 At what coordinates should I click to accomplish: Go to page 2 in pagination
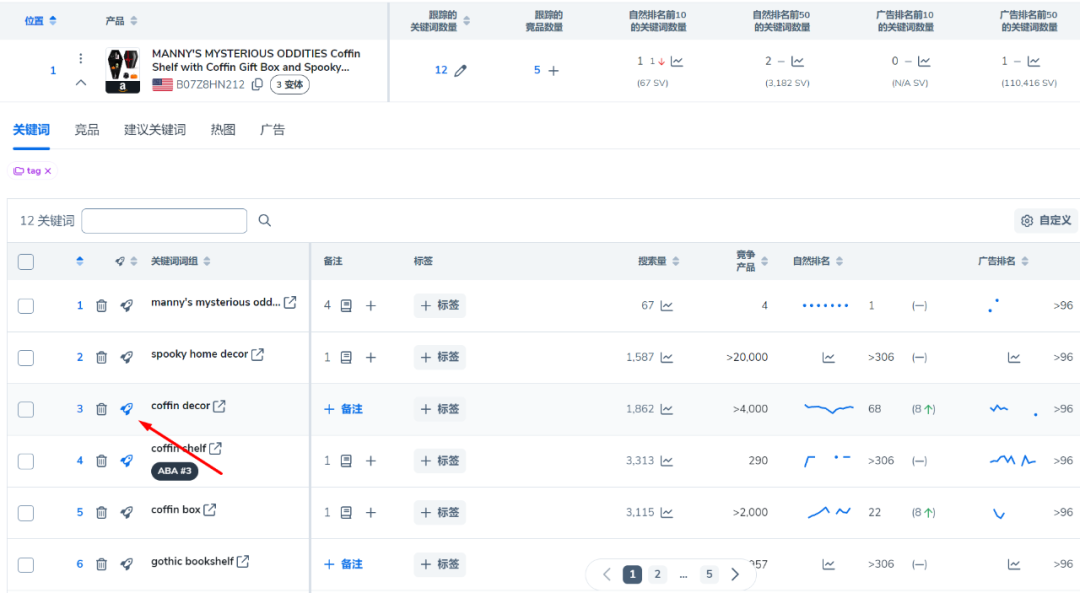[657, 574]
